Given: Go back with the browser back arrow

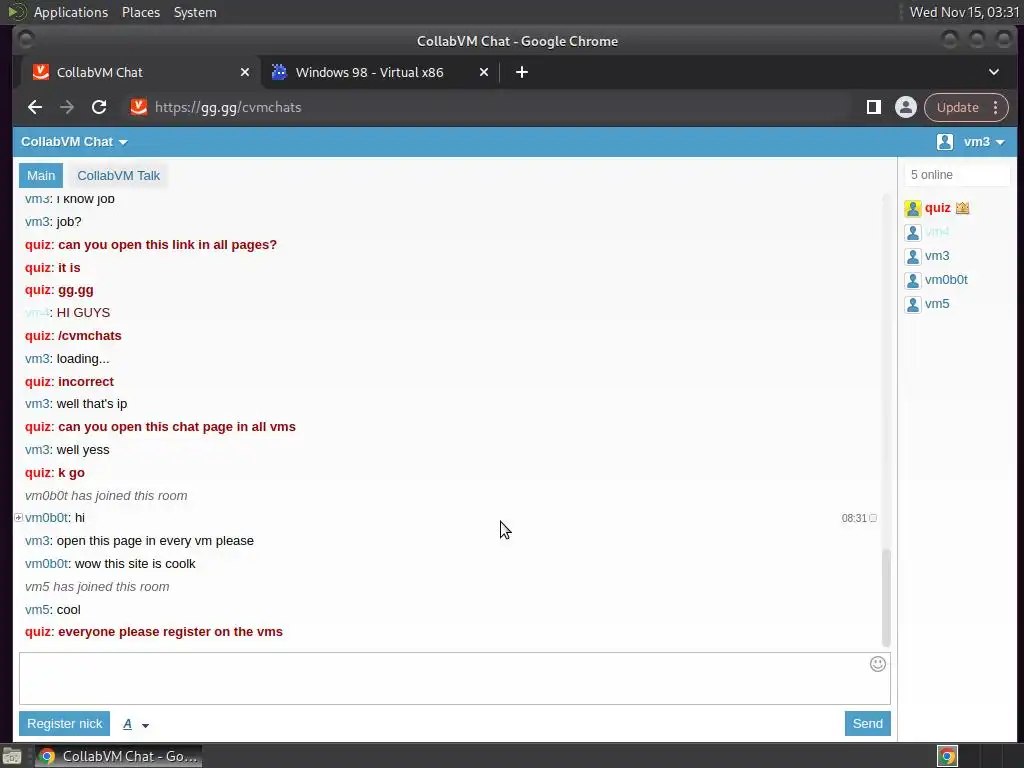Looking at the screenshot, I should [x=35, y=107].
